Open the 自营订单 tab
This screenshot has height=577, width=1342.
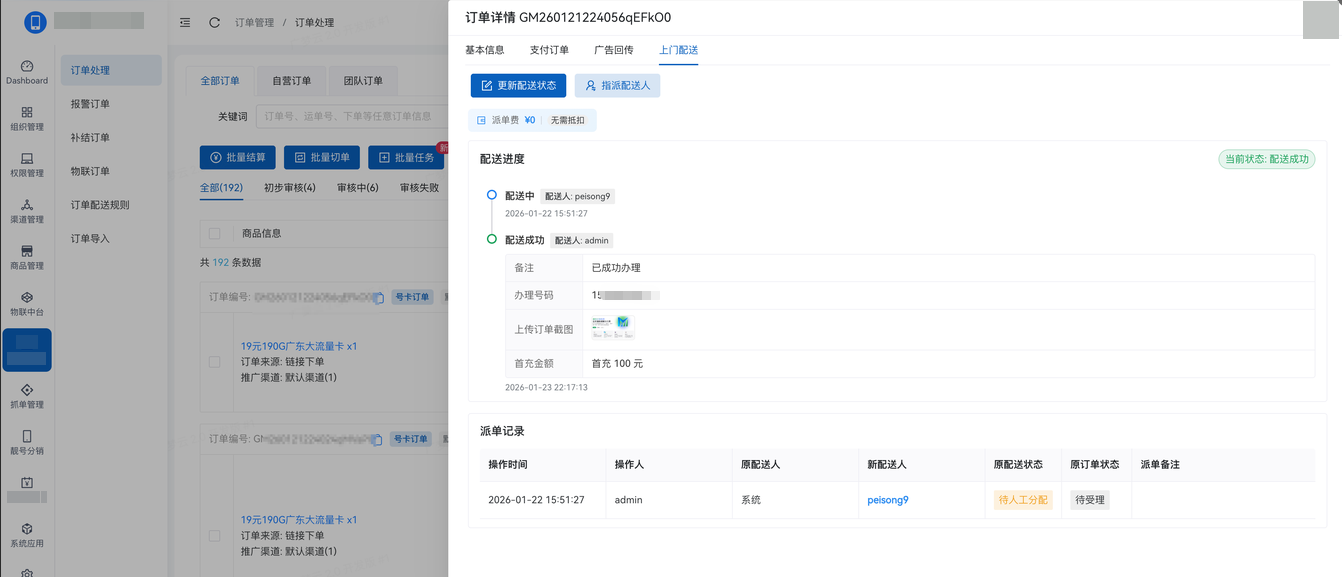291,81
